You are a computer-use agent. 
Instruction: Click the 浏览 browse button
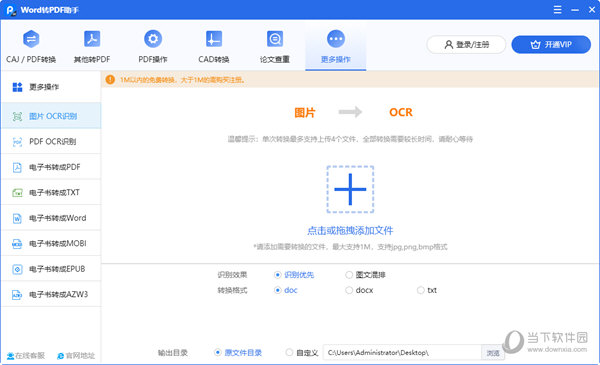point(493,353)
